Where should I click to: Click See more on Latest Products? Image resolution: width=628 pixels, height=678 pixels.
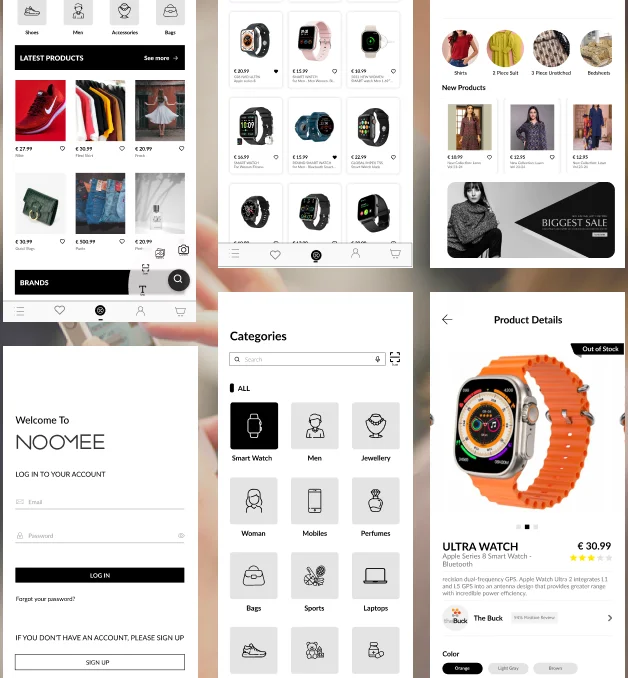[161, 58]
